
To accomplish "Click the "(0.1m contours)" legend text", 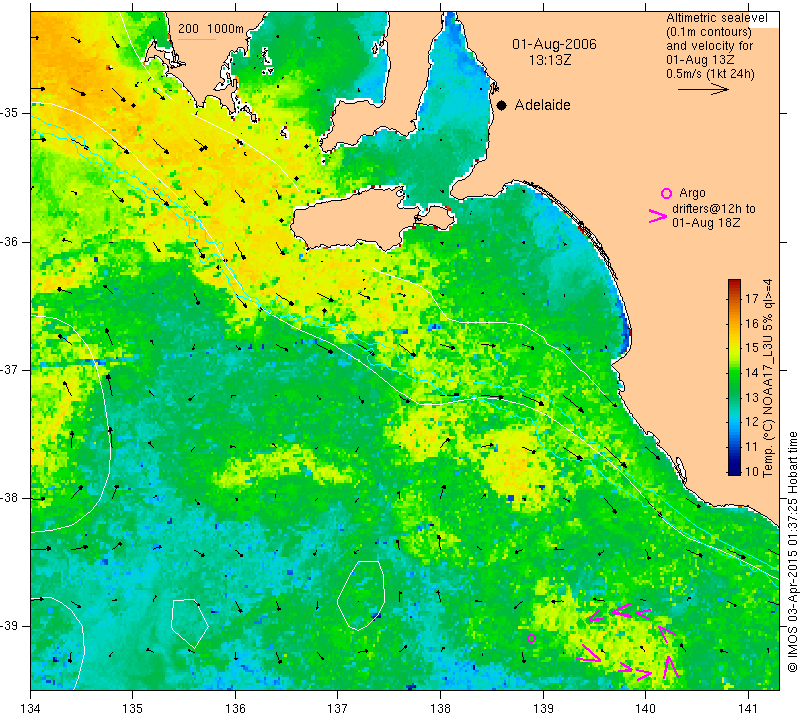I will (x=709, y=32).
